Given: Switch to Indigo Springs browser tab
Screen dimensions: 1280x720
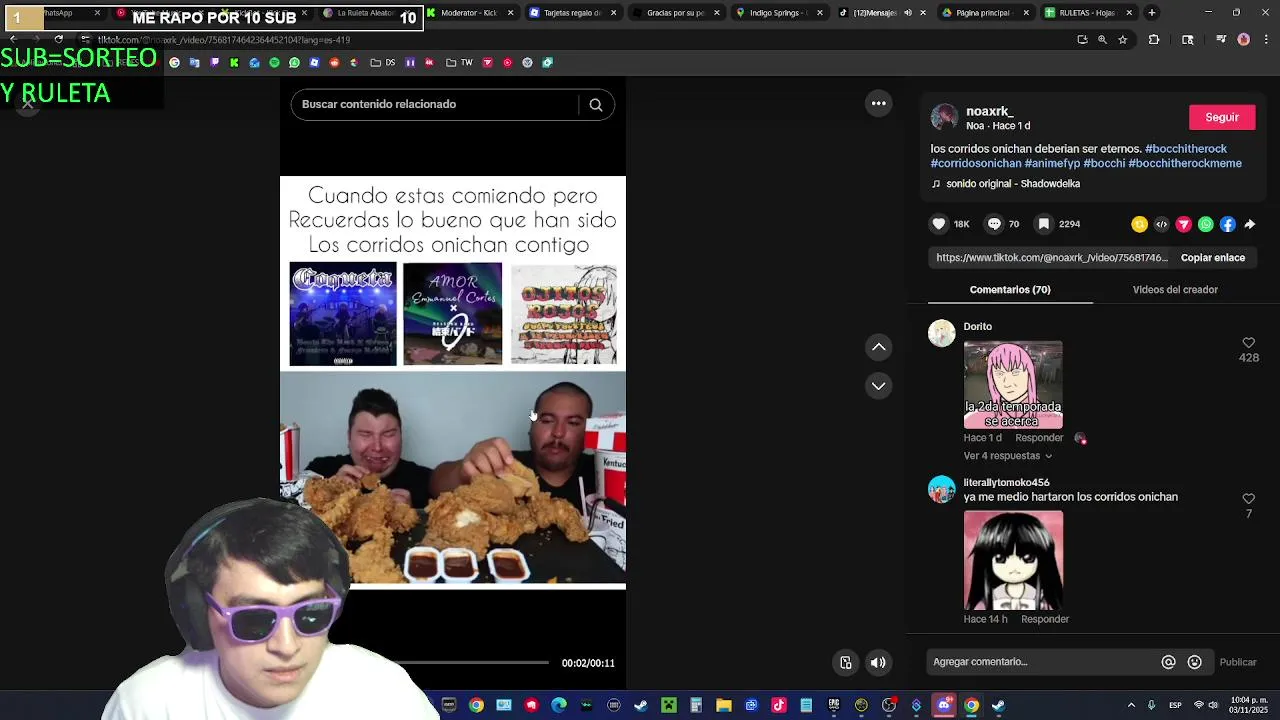Looking at the screenshot, I should pyautogui.click(x=778, y=13).
